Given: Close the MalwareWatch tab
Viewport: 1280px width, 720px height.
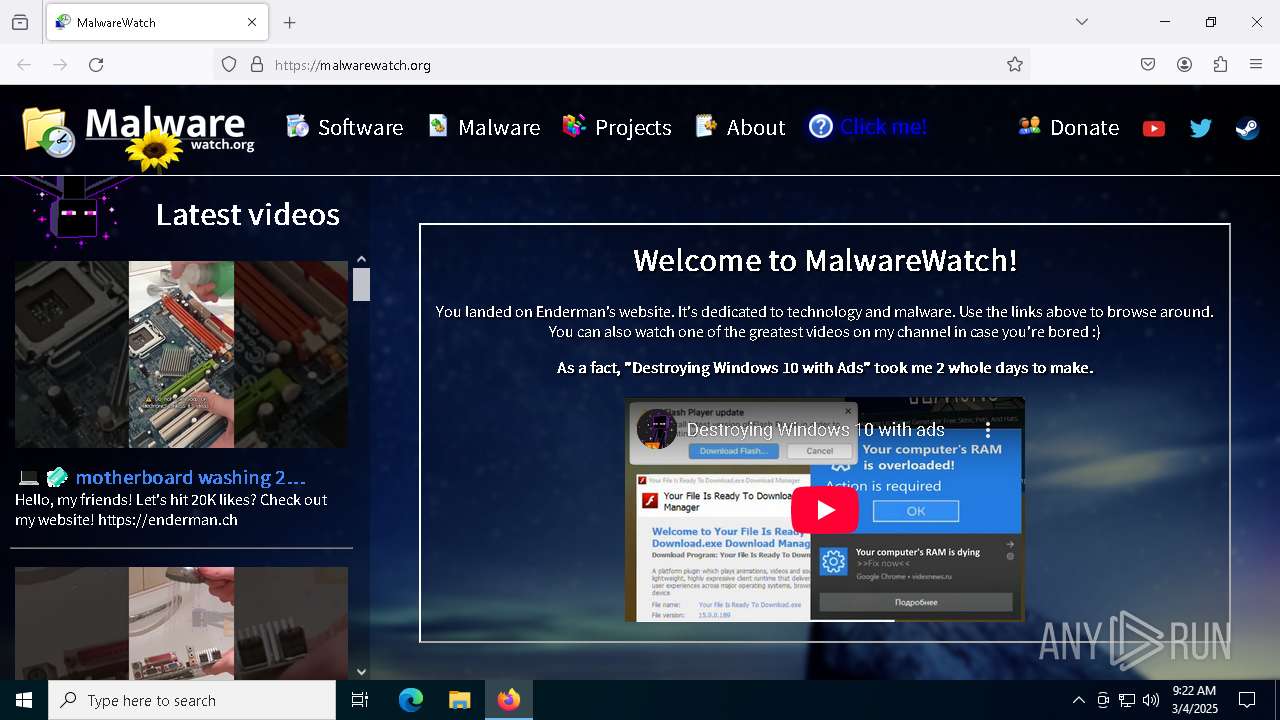Looking at the screenshot, I should (252, 22).
